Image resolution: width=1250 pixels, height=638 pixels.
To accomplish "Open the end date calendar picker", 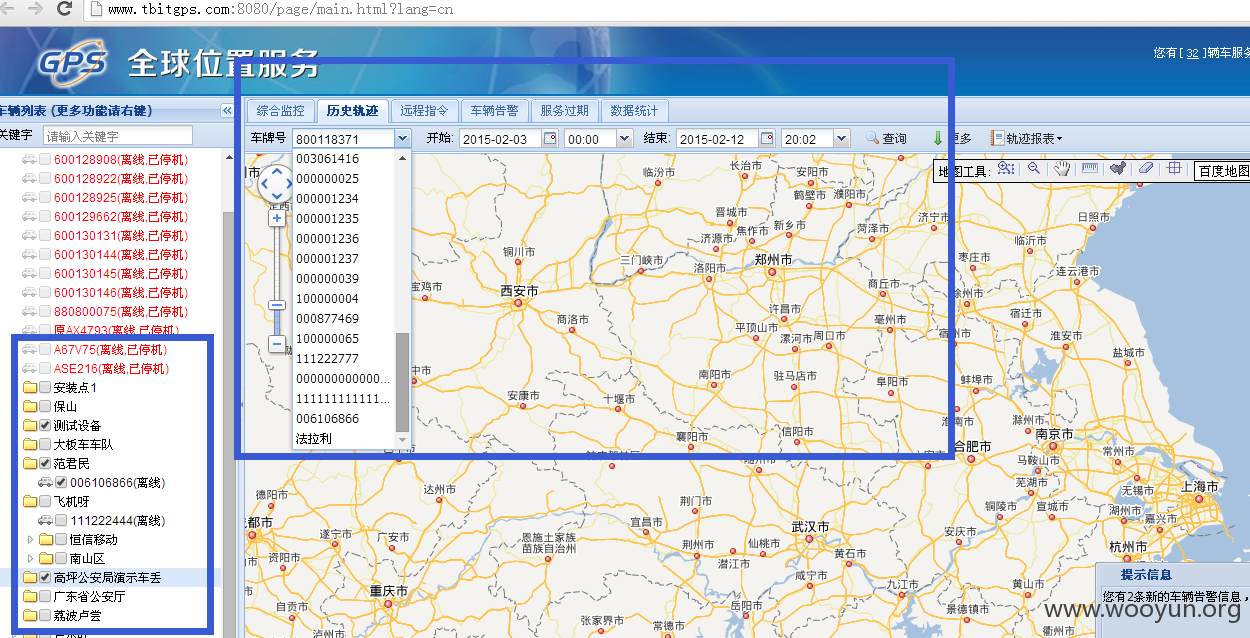I will coord(767,138).
